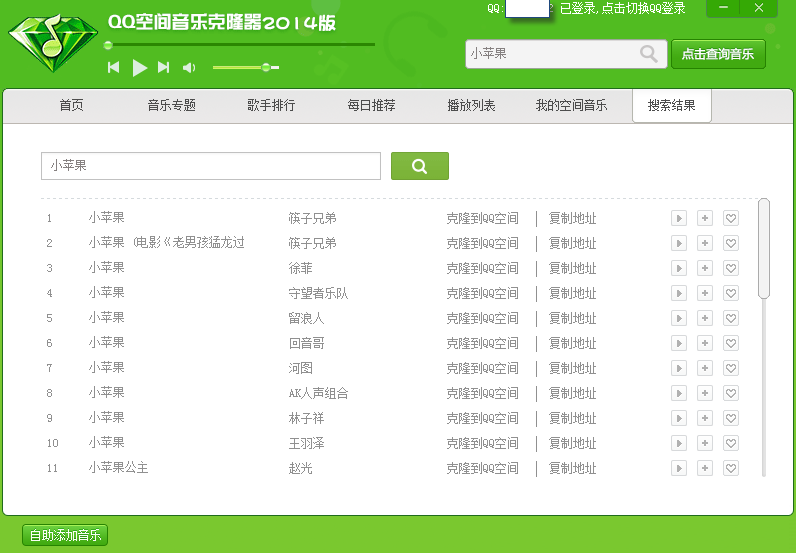
Task: Add 王羽泽's song with plus icon
Action: click(x=705, y=443)
